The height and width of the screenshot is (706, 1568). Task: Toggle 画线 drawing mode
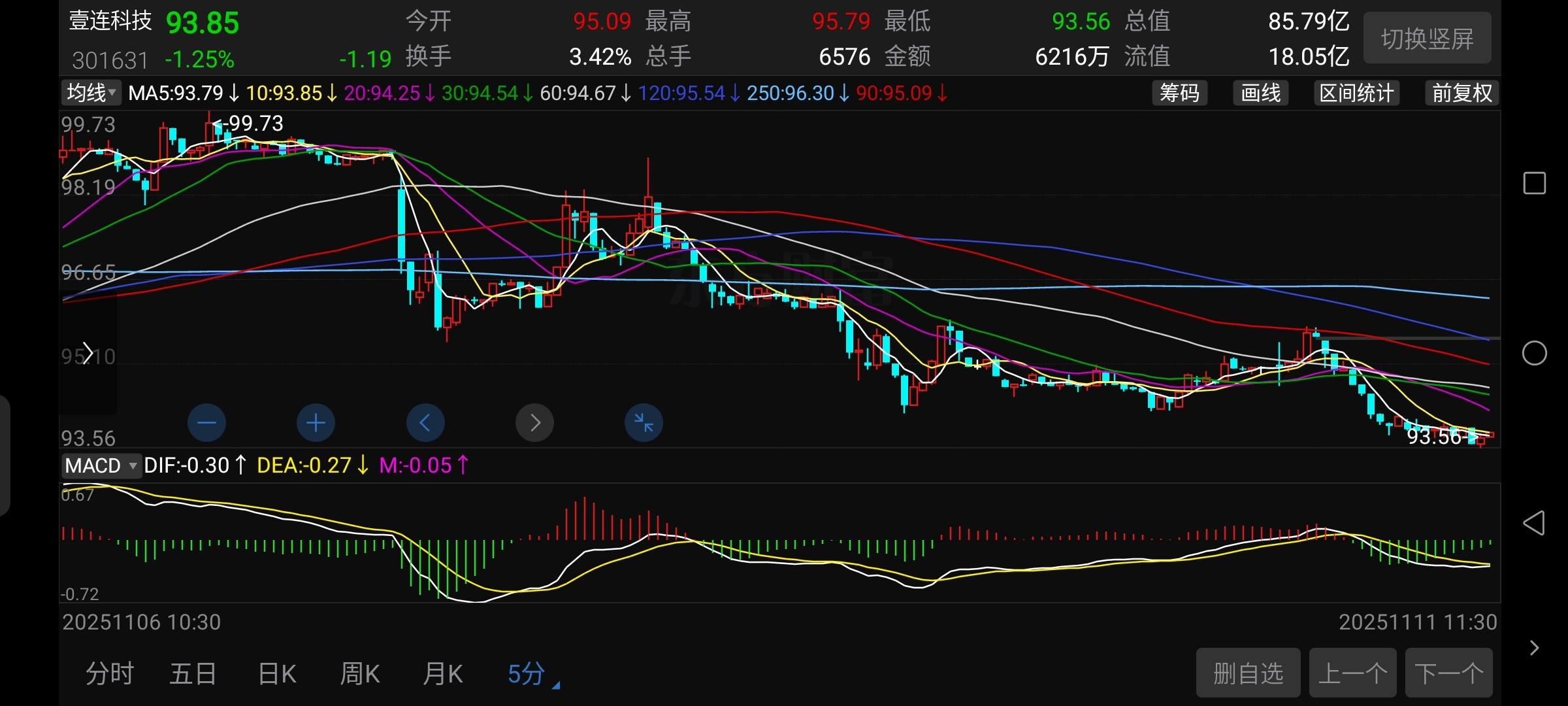click(1261, 93)
